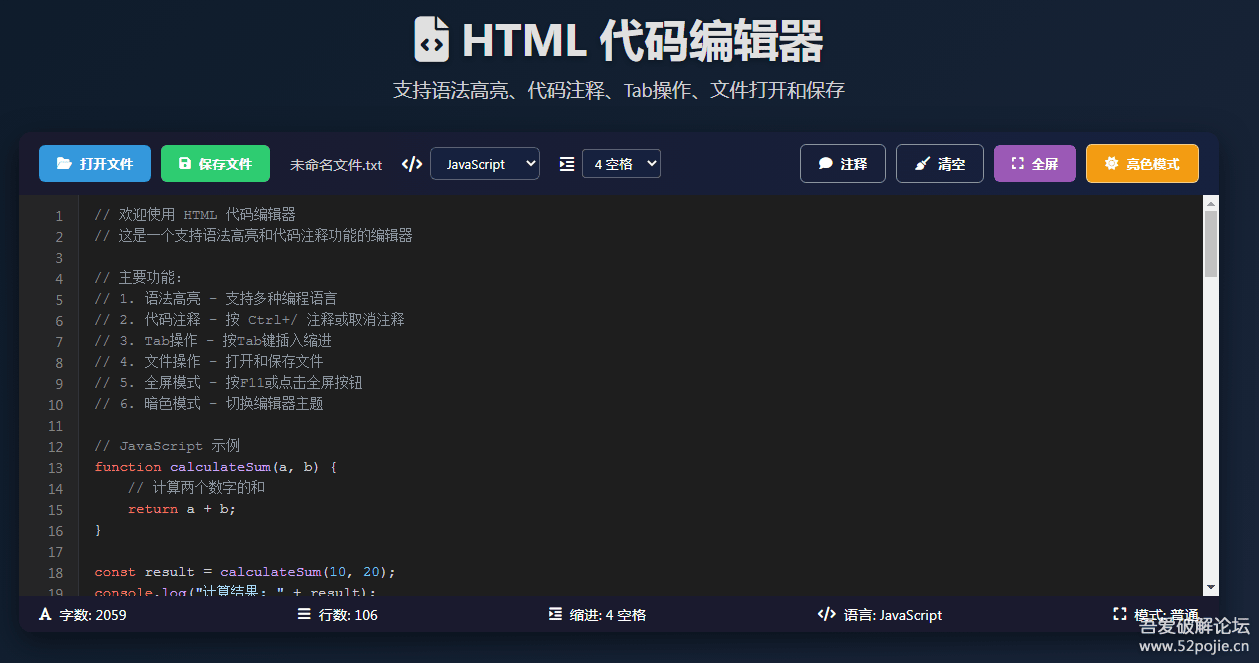
Task: Click comment 这是一个支持语法高亮 on line 2
Action: click(x=254, y=236)
